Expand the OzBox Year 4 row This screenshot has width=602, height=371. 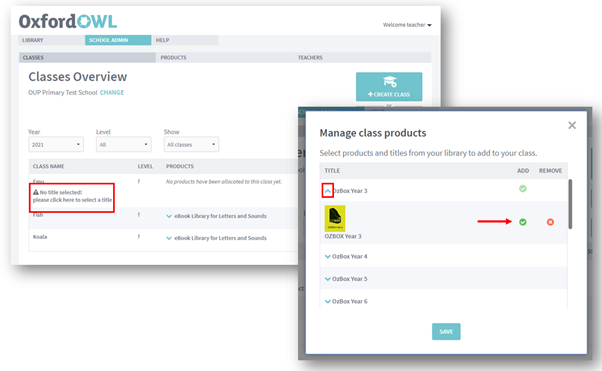[x=327, y=257]
